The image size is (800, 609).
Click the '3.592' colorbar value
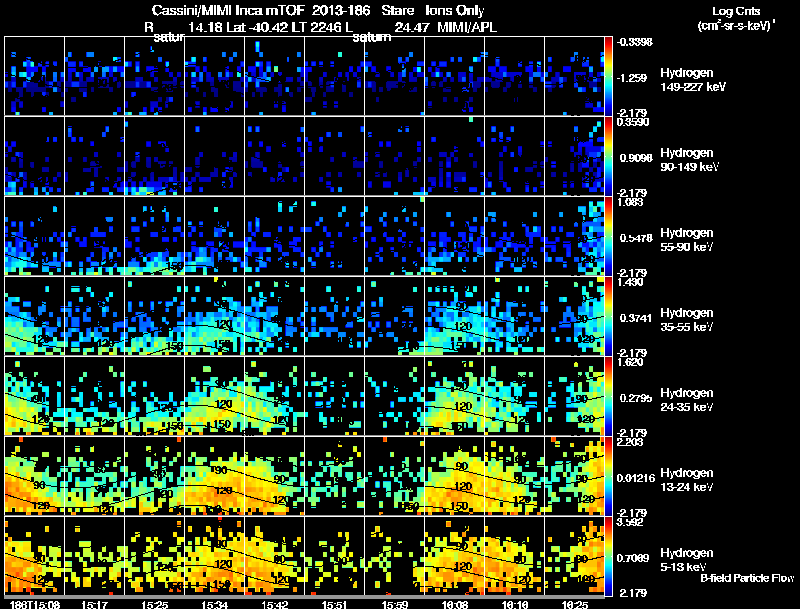[630, 522]
